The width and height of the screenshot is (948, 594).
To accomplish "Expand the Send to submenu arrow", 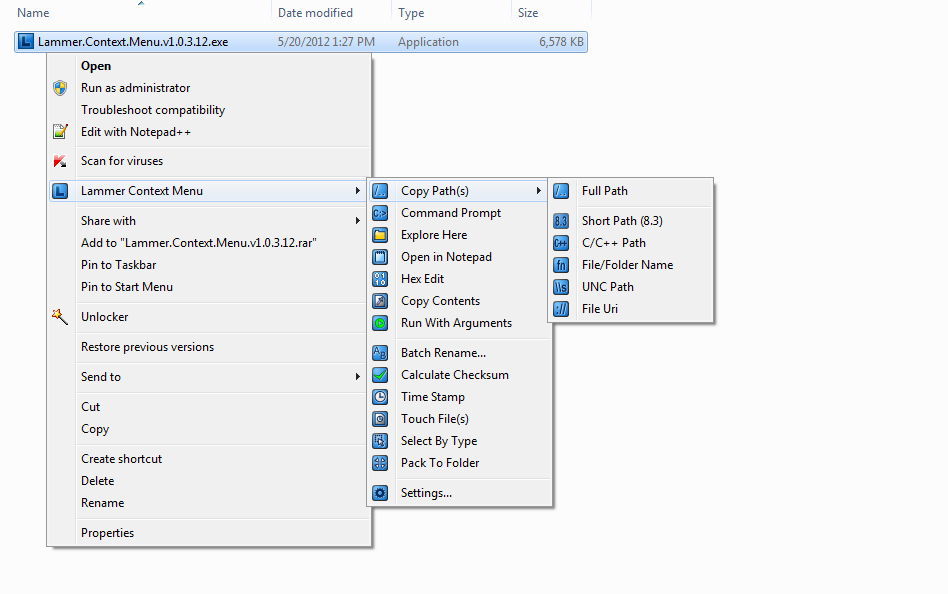I will (x=358, y=377).
